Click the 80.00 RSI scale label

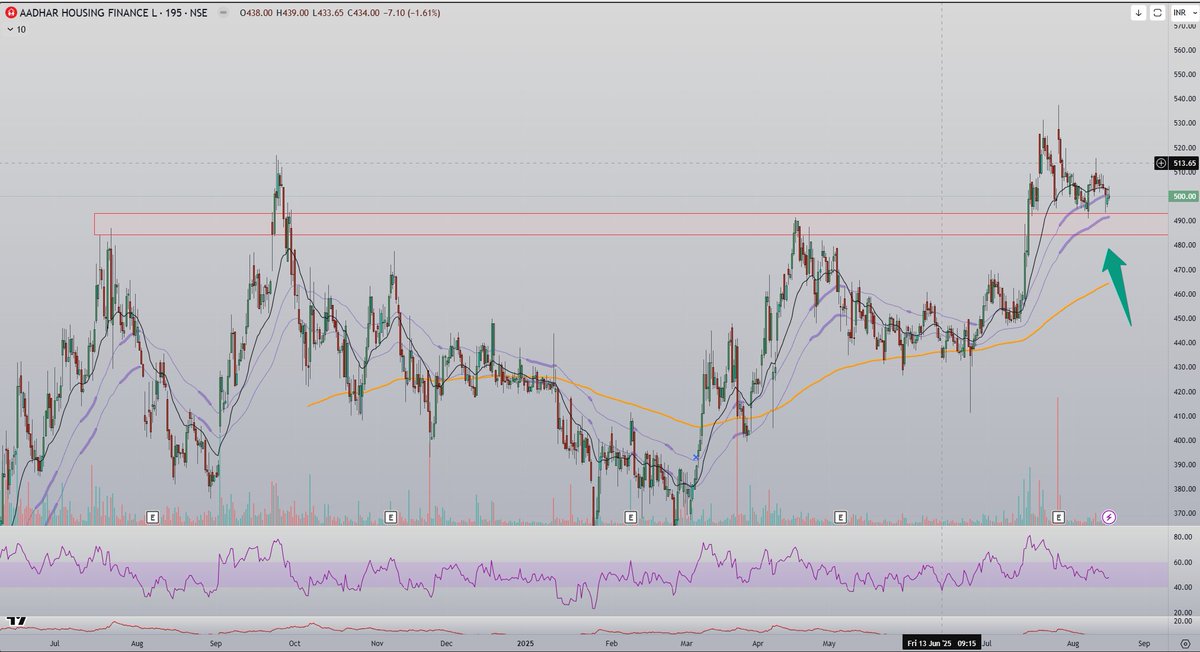click(x=1184, y=537)
